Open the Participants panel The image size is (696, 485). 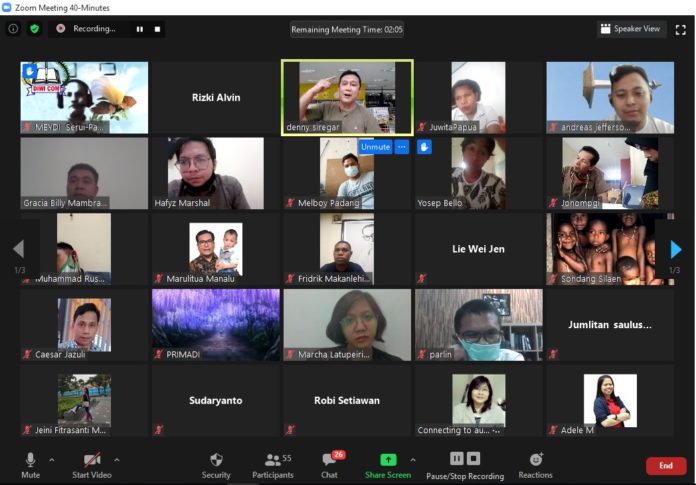(273, 465)
